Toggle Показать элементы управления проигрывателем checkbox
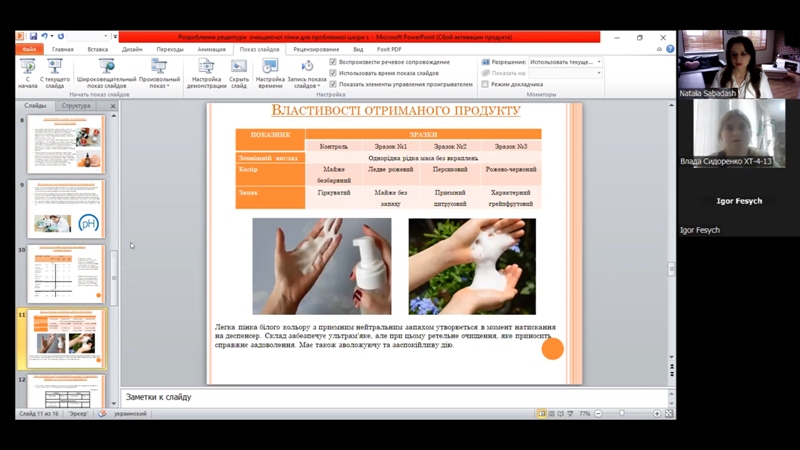Image resolution: width=800 pixels, height=450 pixels. coord(333,84)
